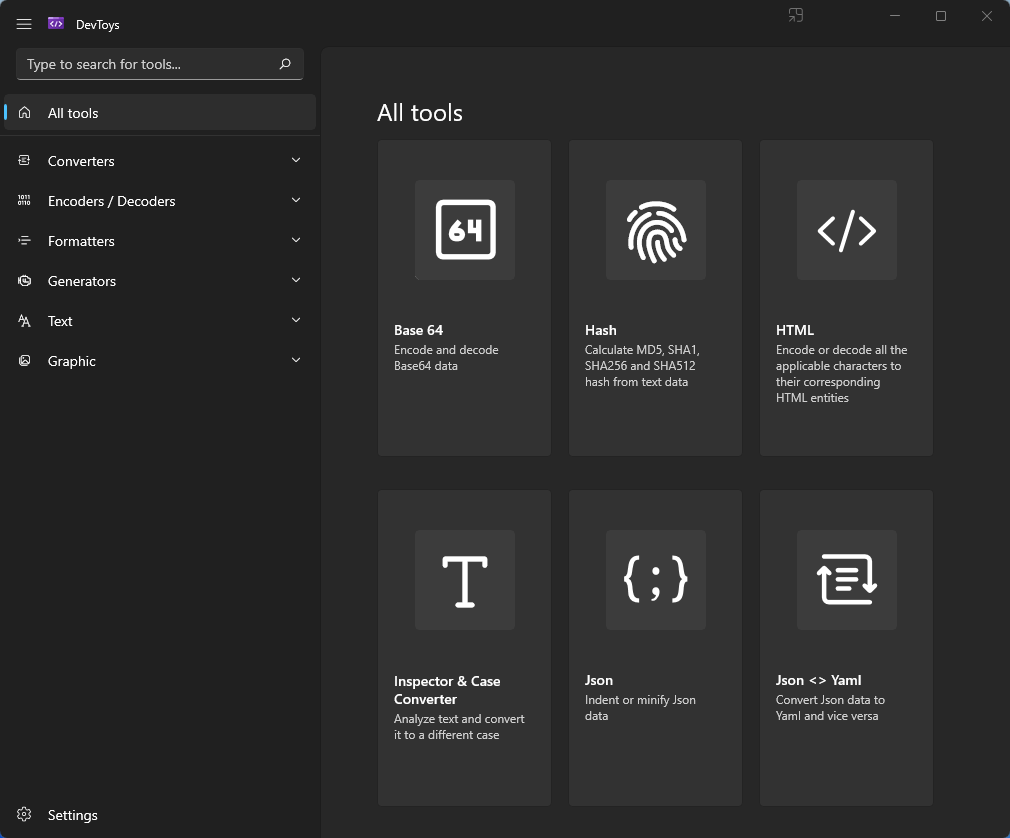Click inside the tool search box
The width and height of the screenshot is (1010, 838).
(150, 63)
